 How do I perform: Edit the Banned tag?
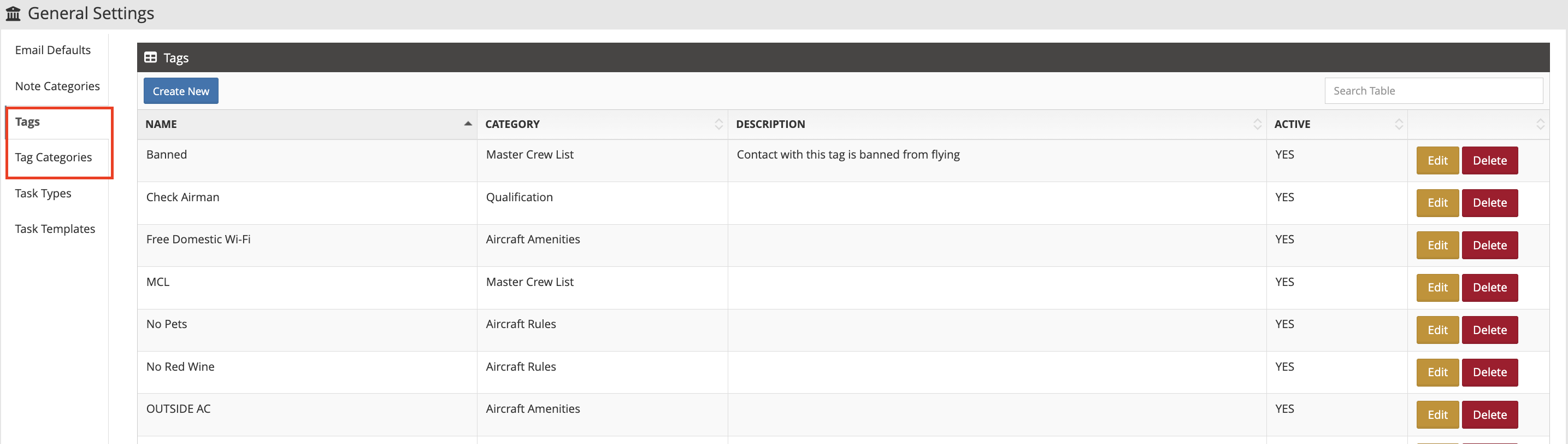coord(1437,161)
